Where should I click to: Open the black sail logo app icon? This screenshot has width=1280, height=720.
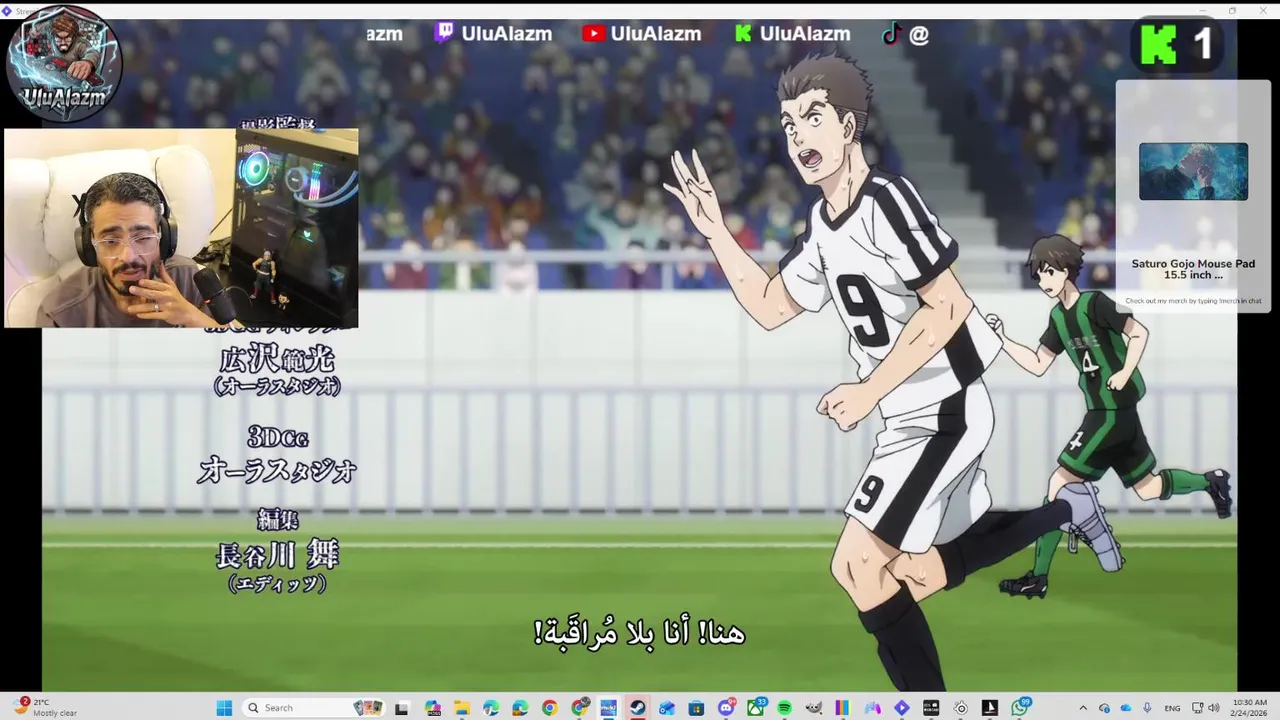pos(990,708)
